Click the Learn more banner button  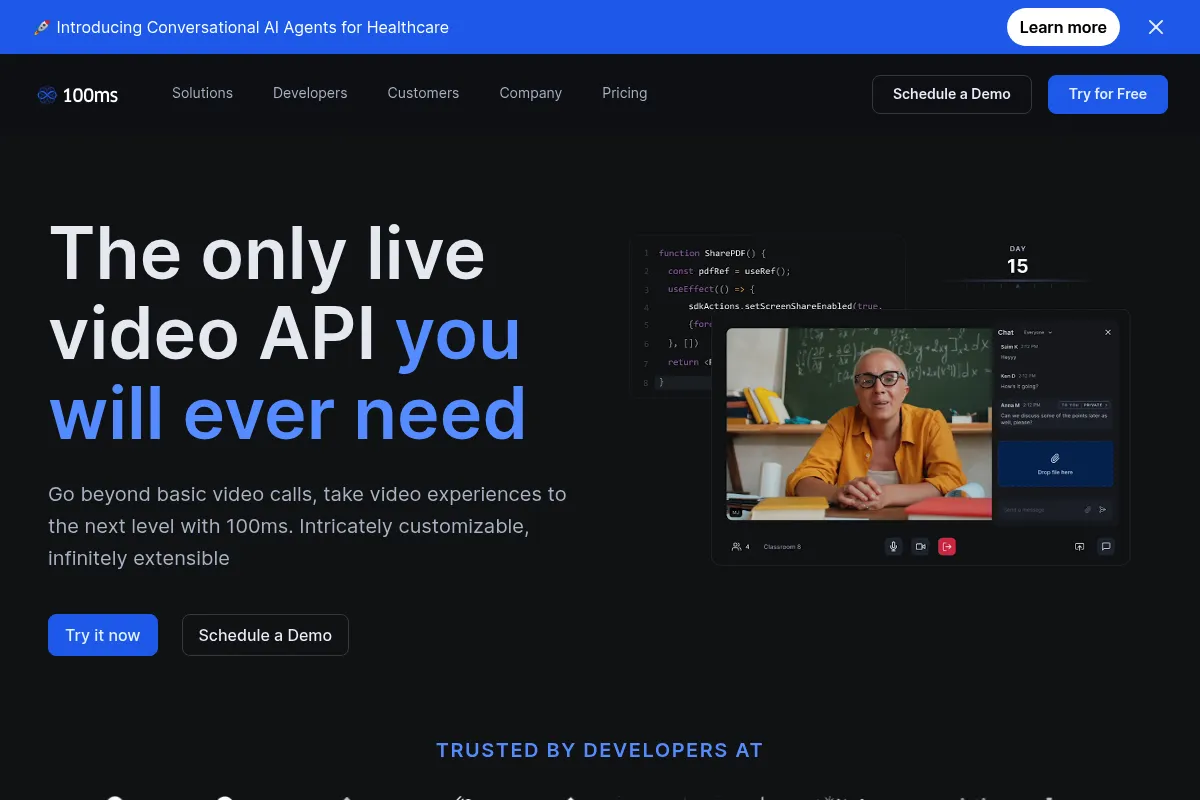click(1063, 27)
